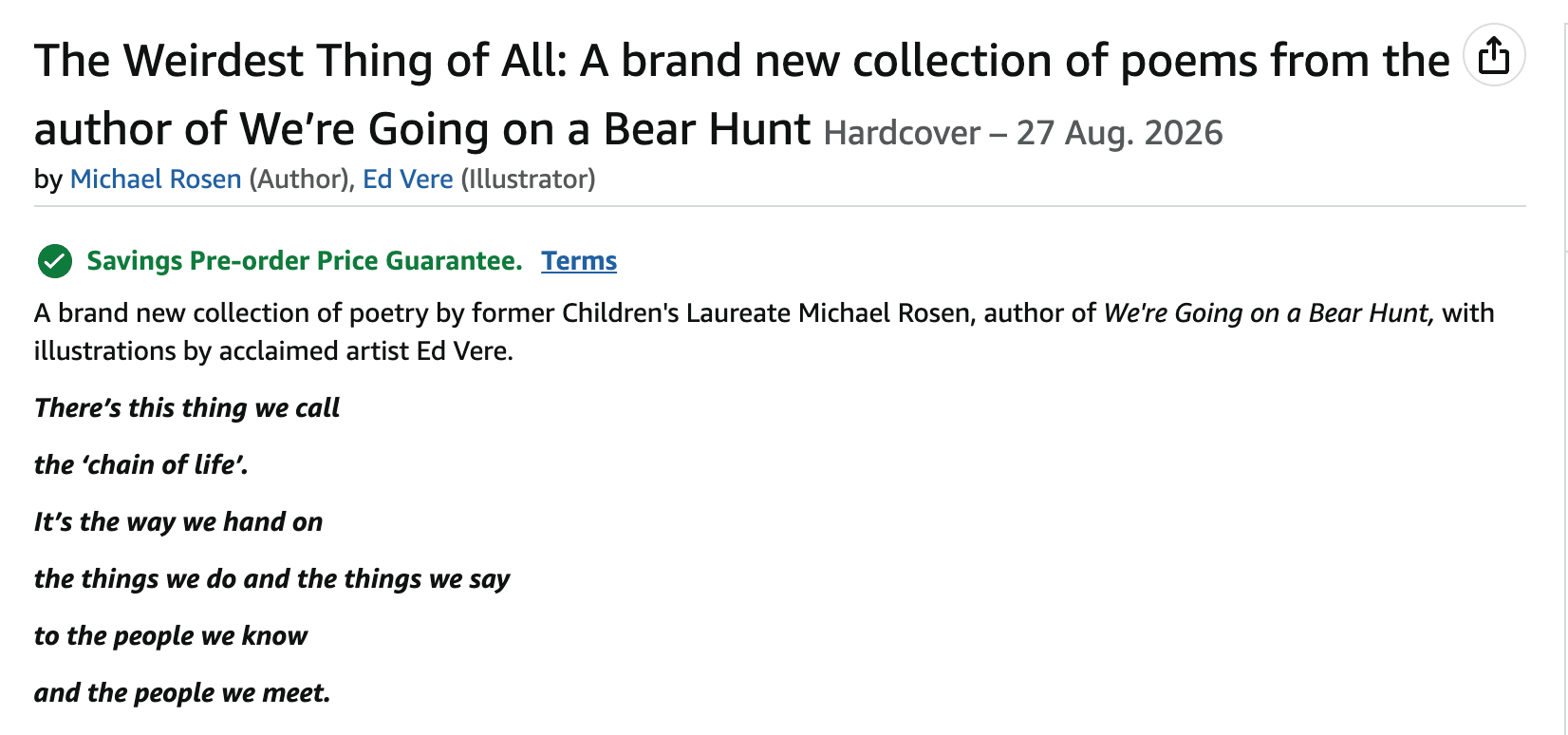This screenshot has width=1568, height=735.
Task: Click the line 'It's the way we hand on'
Action: [178, 522]
